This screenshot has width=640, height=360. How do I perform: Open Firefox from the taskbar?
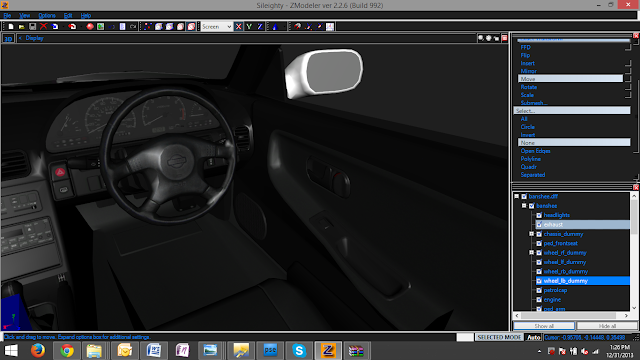coord(38,351)
